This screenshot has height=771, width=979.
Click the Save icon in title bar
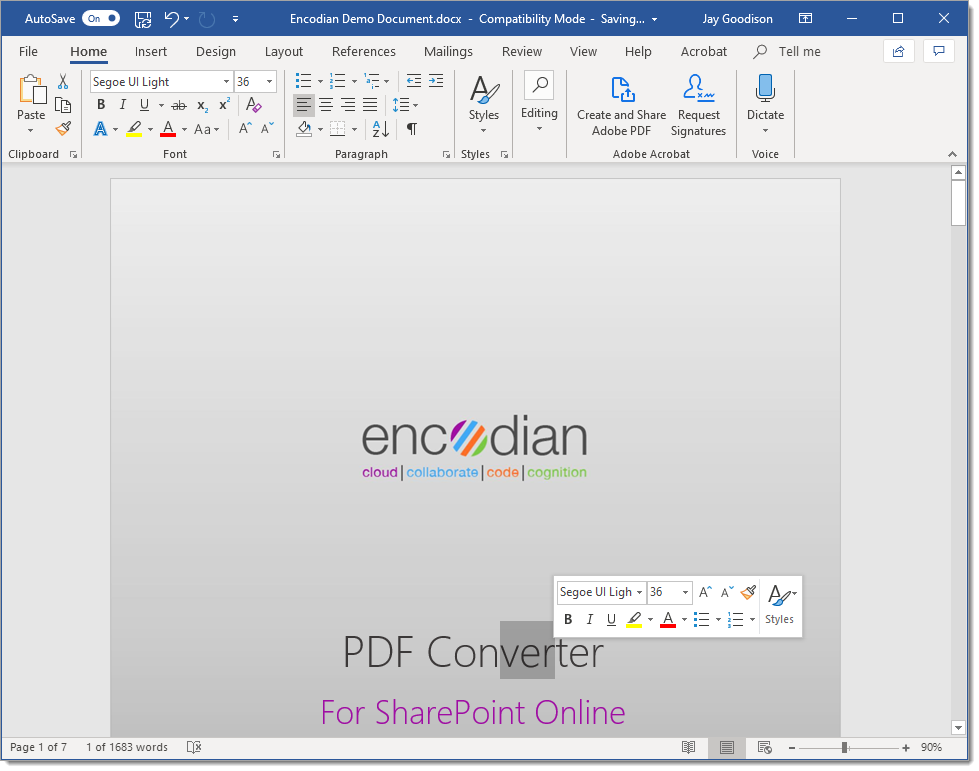click(143, 19)
